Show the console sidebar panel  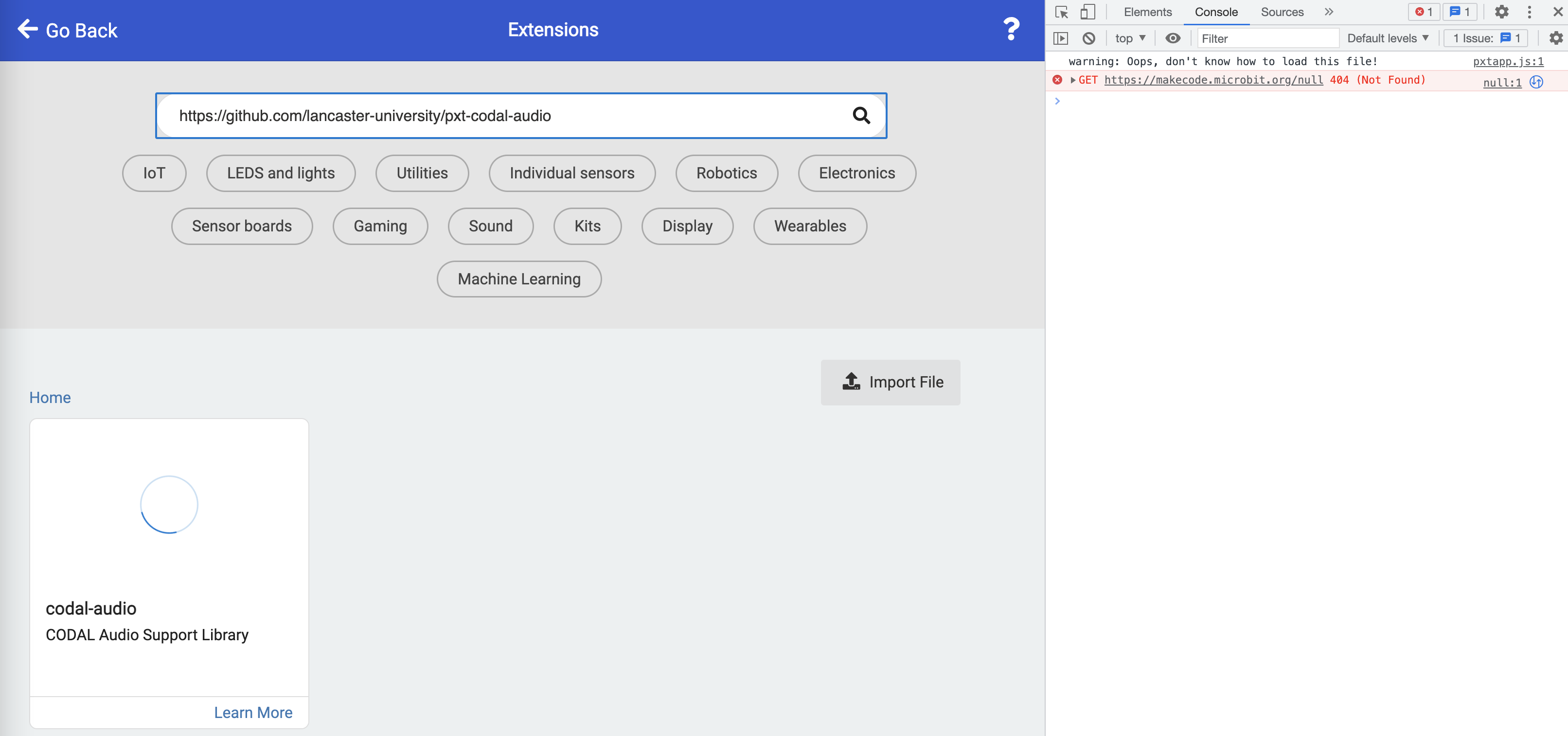(1062, 38)
